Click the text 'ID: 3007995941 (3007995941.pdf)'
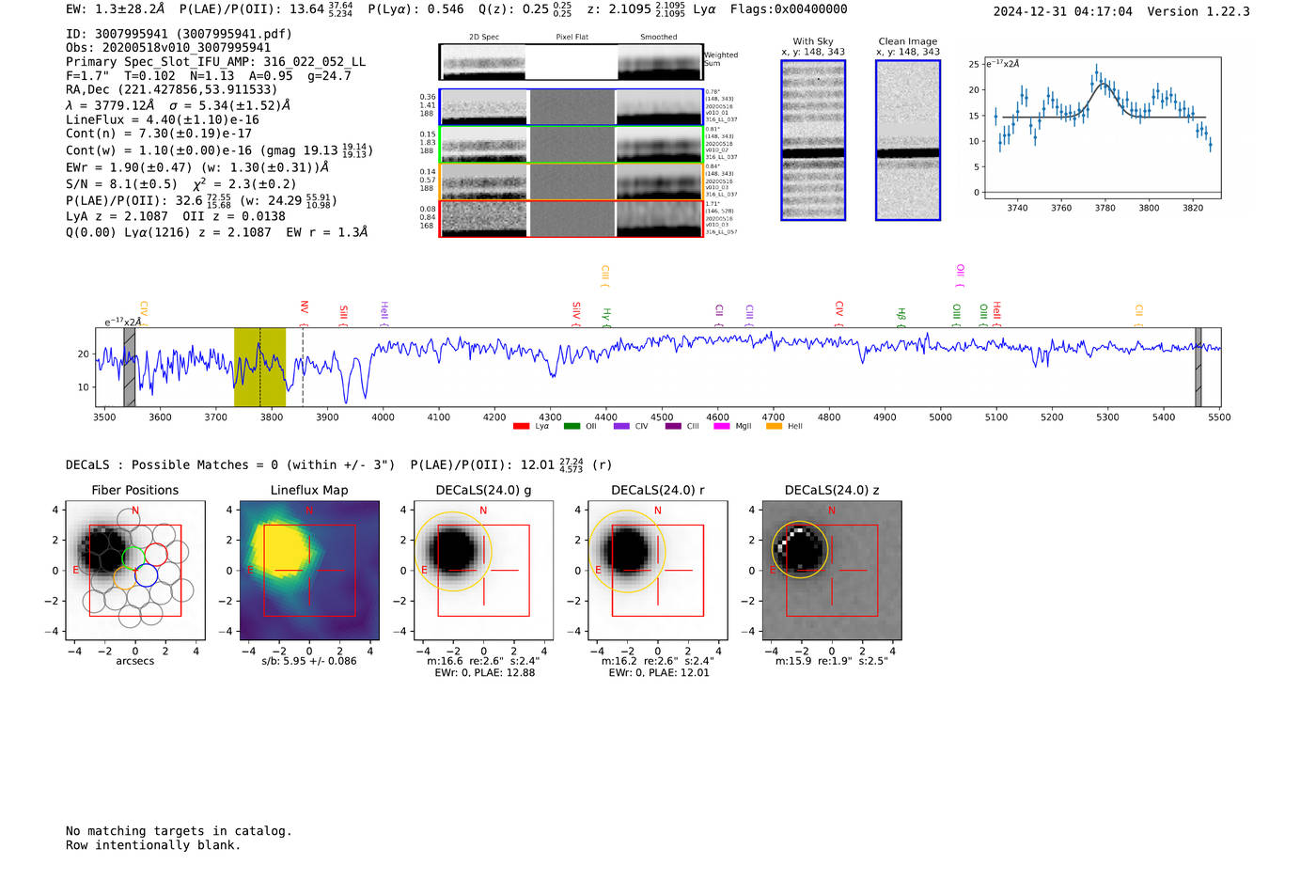The height and width of the screenshot is (896, 1316). (x=179, y=34)
